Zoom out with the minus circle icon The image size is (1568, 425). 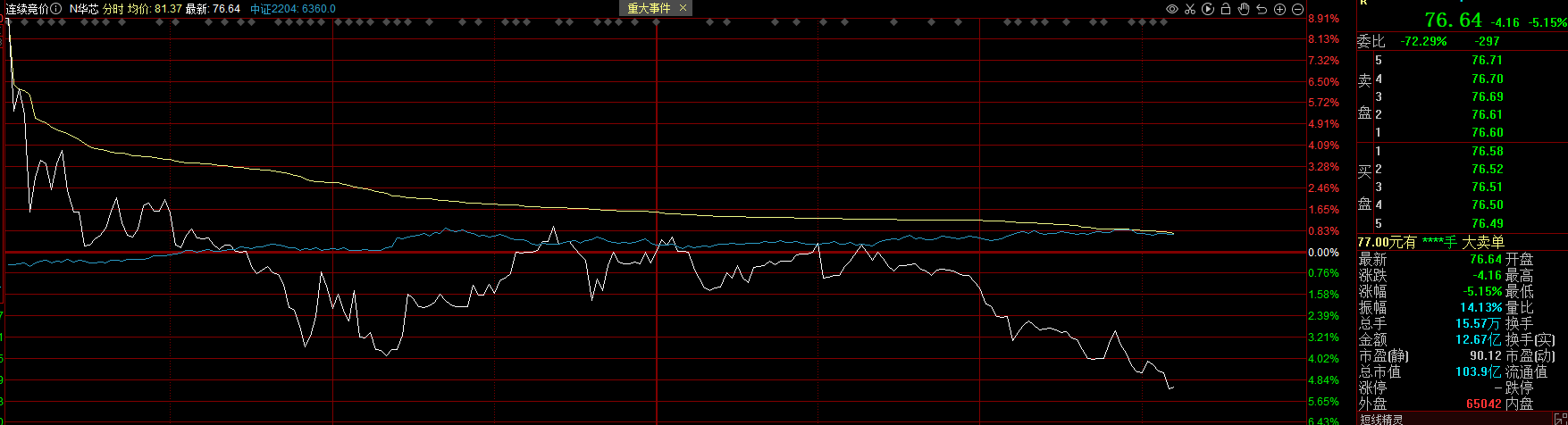(x=1297, y=9)
